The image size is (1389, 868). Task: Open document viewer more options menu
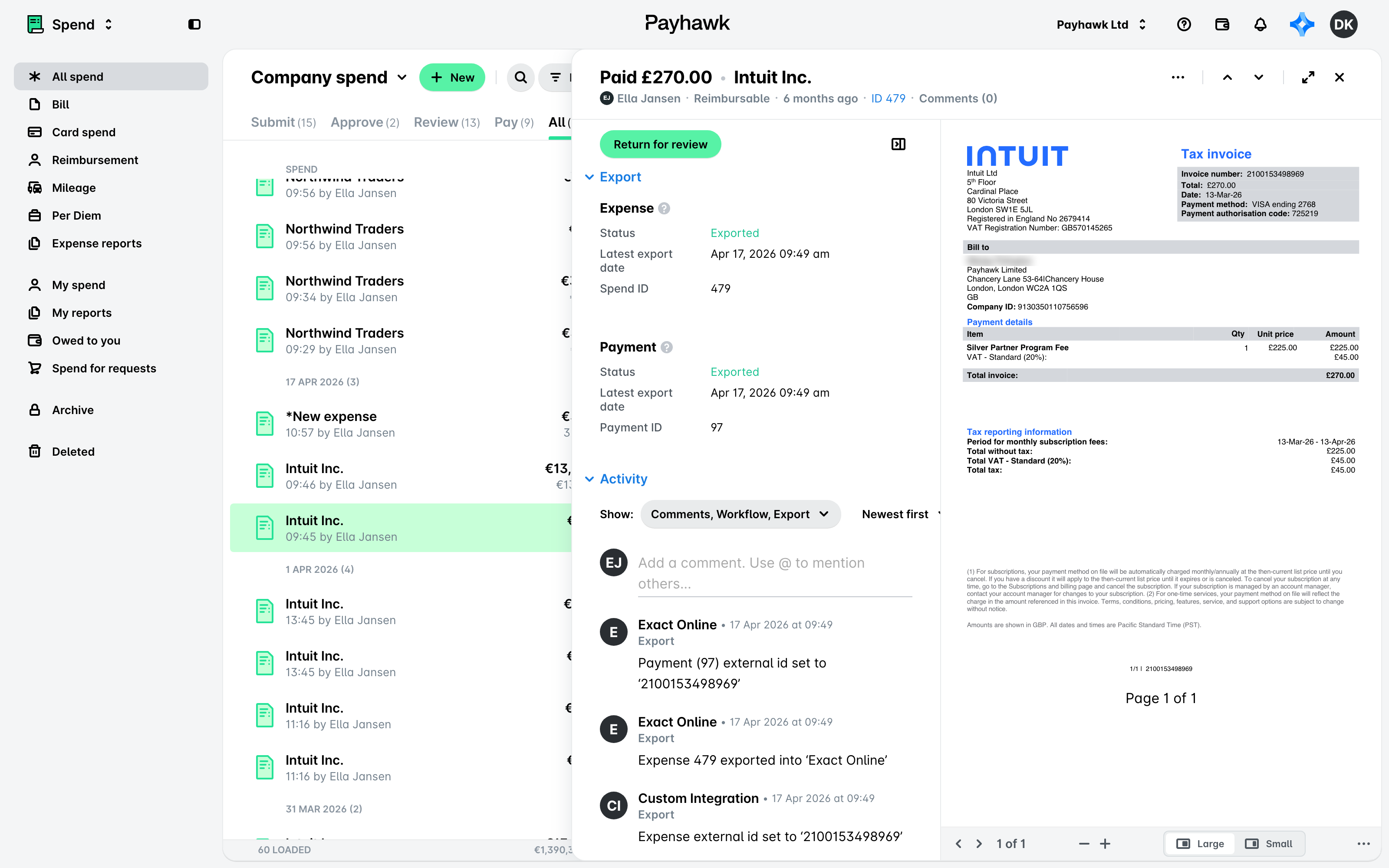pyautogui.click(x=1364, y=843)
